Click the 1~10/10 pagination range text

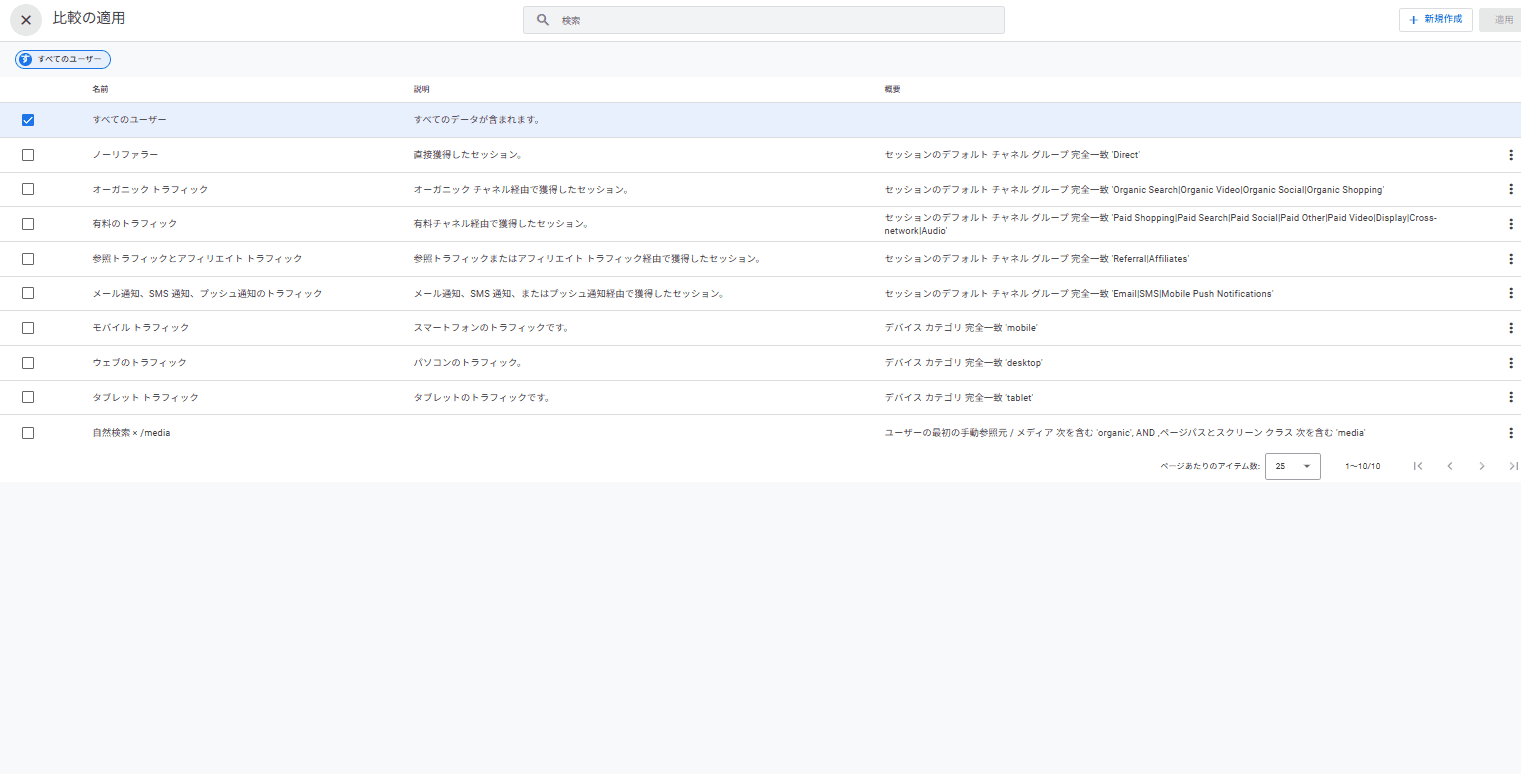(1363, 466)
